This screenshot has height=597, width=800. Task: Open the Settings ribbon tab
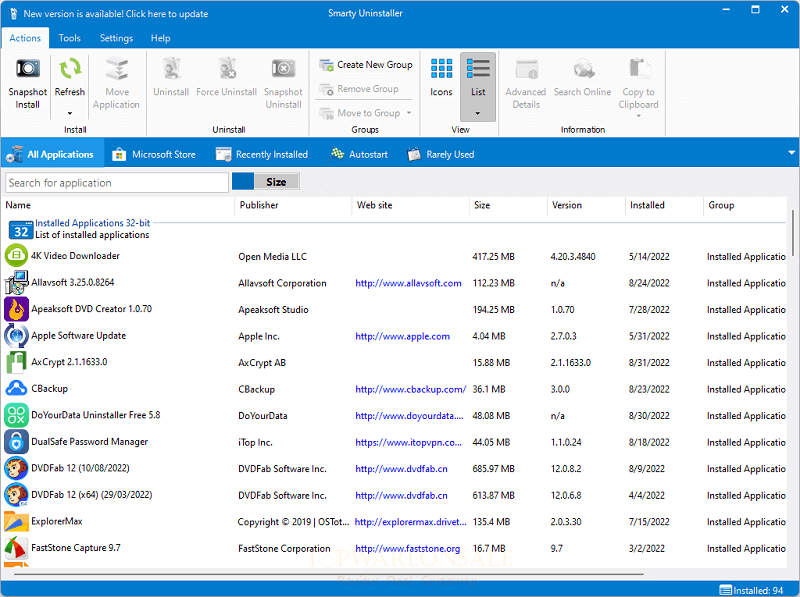[116, 38]
